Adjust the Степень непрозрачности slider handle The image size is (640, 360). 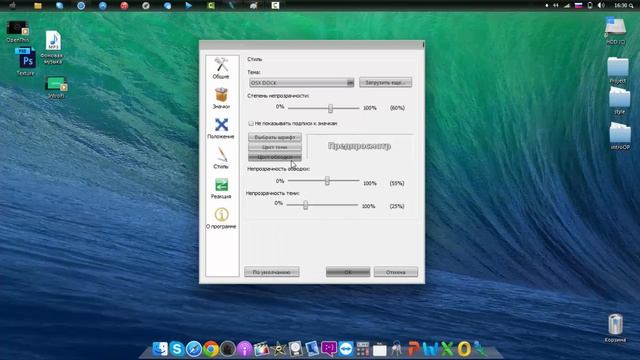331,108
